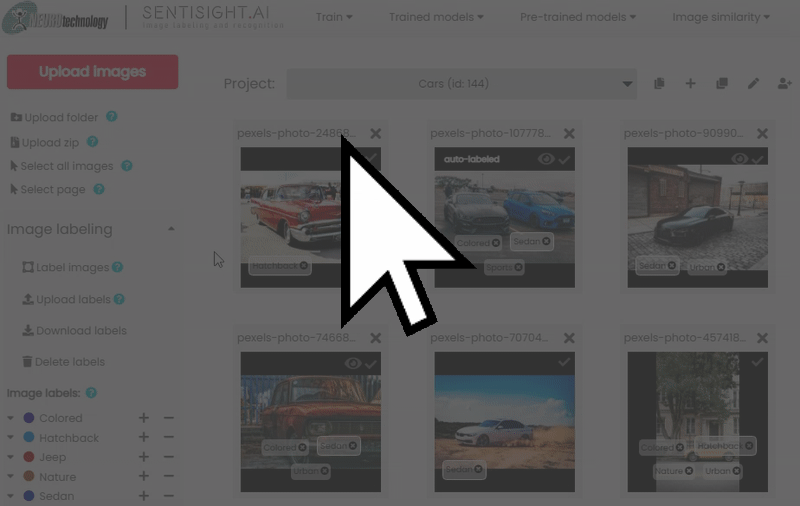Viewport: 800px width, 506px height.
Task: Click the rename project pencil icon
Action: pyautogui.click(x=753, y=84)
